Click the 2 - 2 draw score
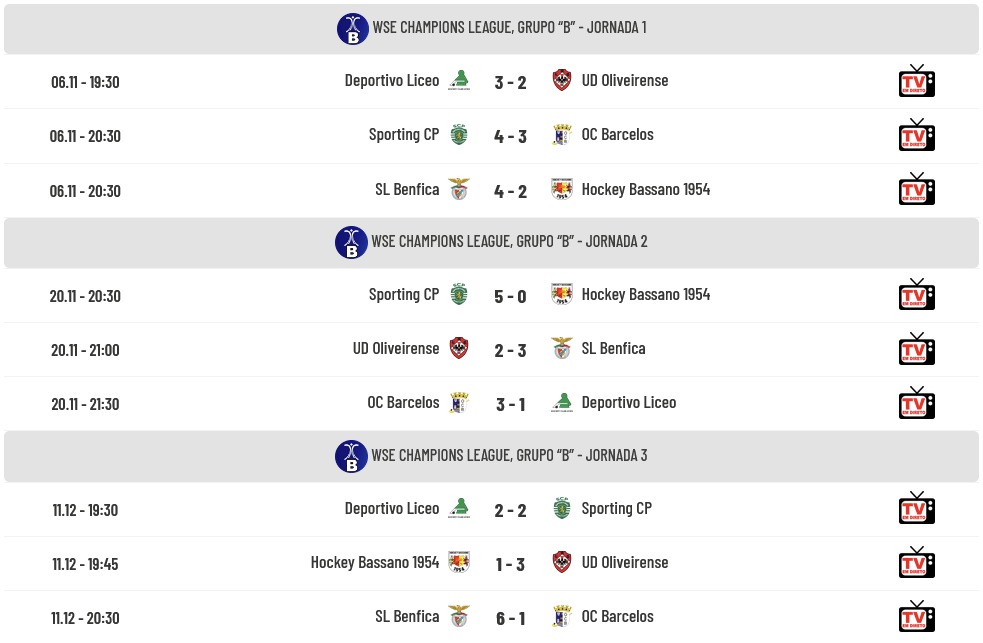This screenshot has width=983, height=643. (x=510, y=510)
